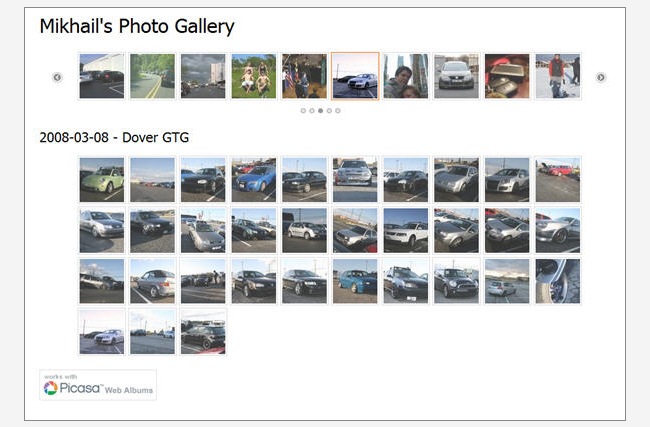
Task: Open album with person in red jacket on snow
Action: pos(558,76)
